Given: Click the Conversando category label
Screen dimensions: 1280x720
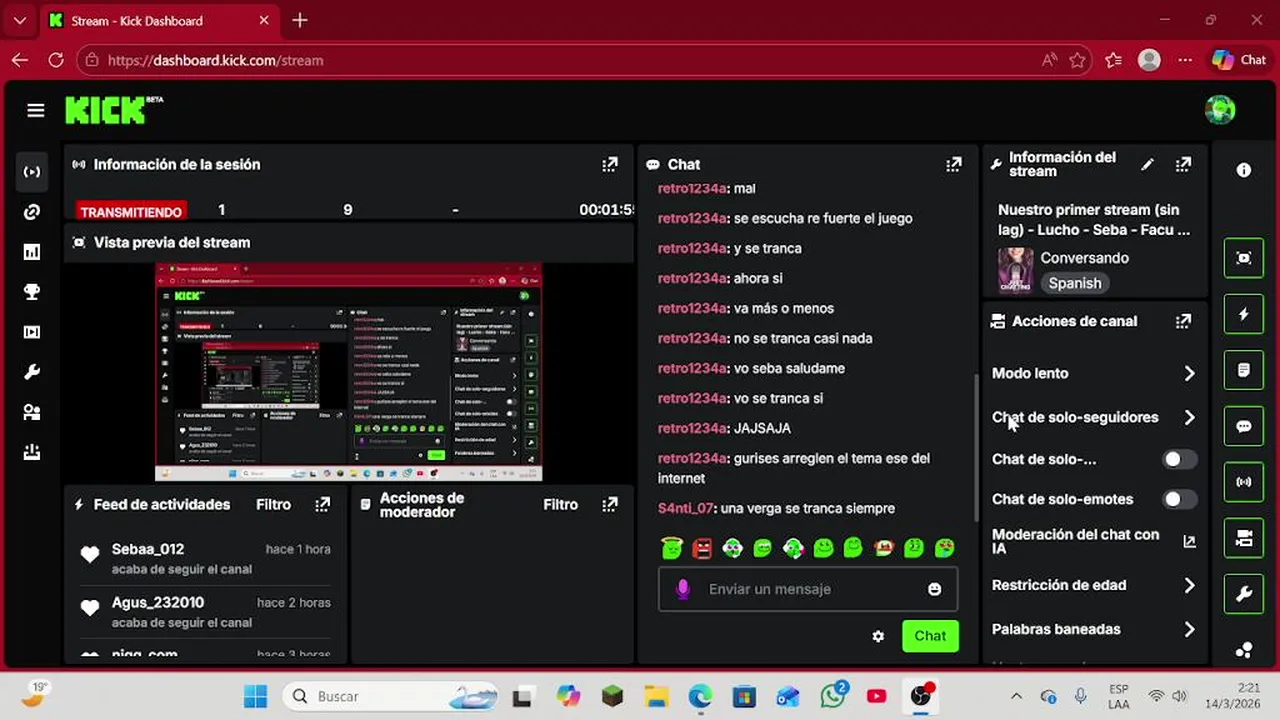Looking at the screenshot, I should click(1085, 258).
